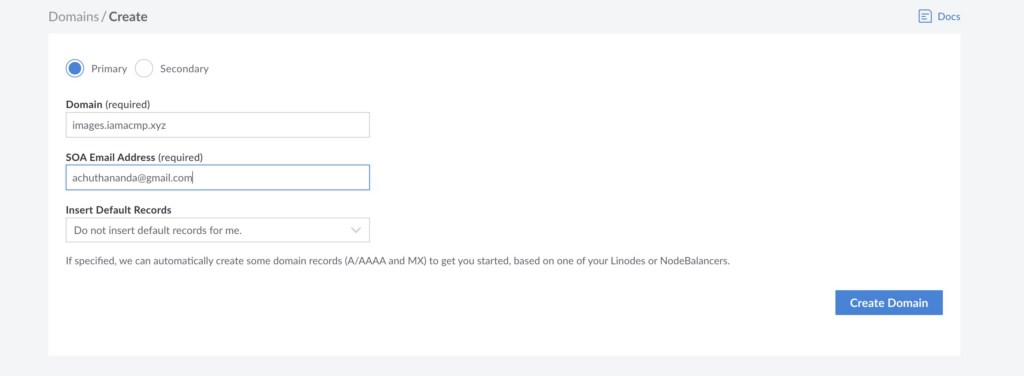Click the Create breadcrumb title
The image size is (1024, 376).
(x=128, y=16)
